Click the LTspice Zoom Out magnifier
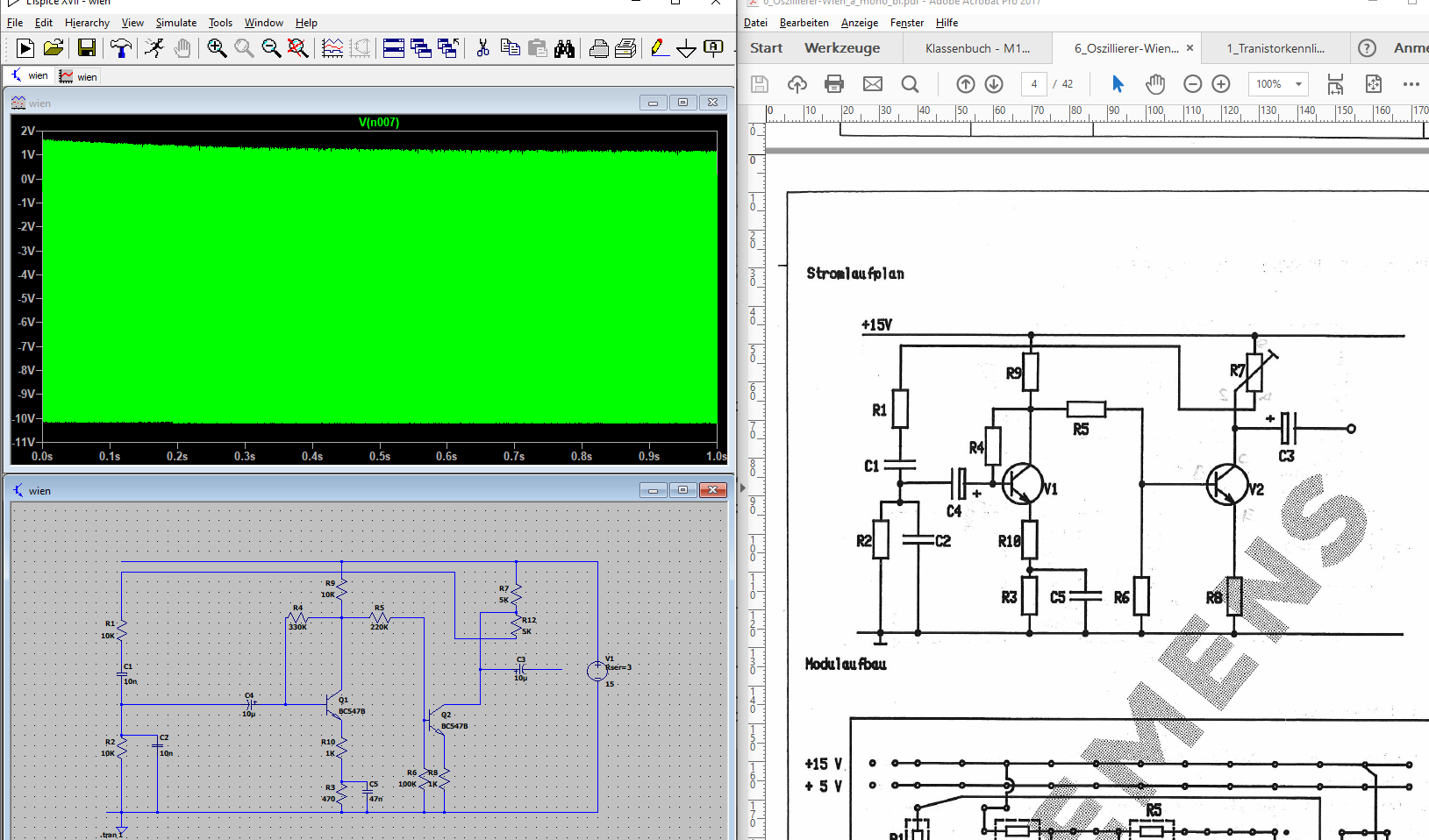The width and height of the screenshot is (1429, 840). tap(271, 48)
